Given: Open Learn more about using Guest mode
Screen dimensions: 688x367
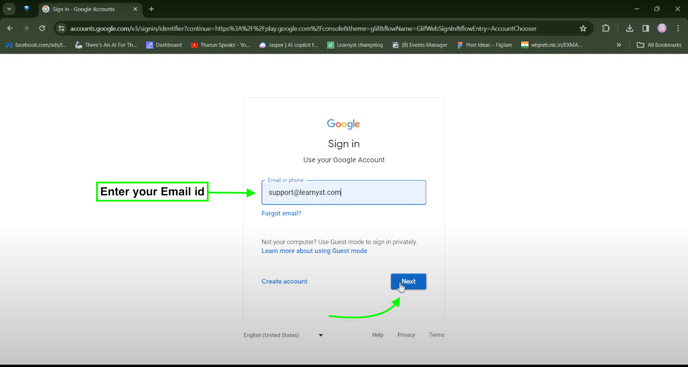Looking at the screenshot, I should pos(314,251).
